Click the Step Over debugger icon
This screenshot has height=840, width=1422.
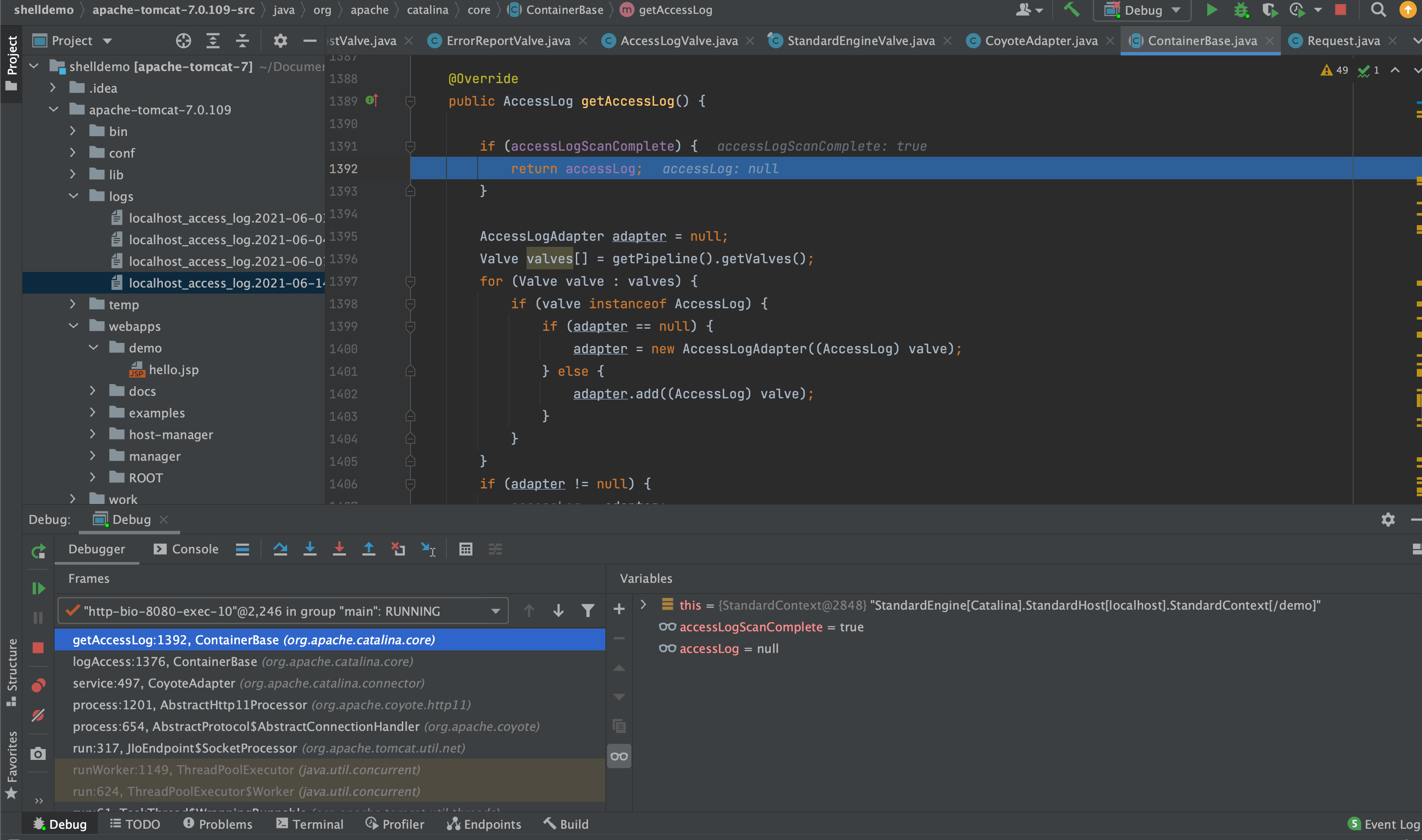pos(280,549)
